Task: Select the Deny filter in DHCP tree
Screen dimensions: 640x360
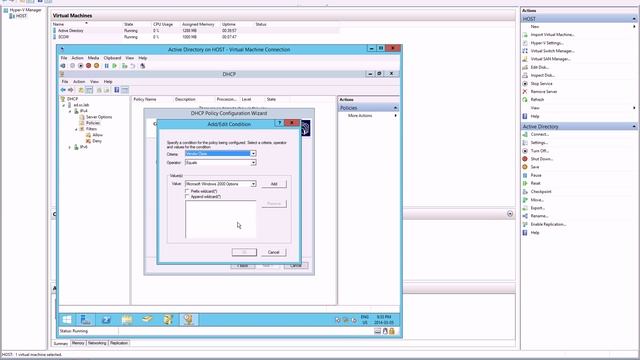Action: [97, 141]
